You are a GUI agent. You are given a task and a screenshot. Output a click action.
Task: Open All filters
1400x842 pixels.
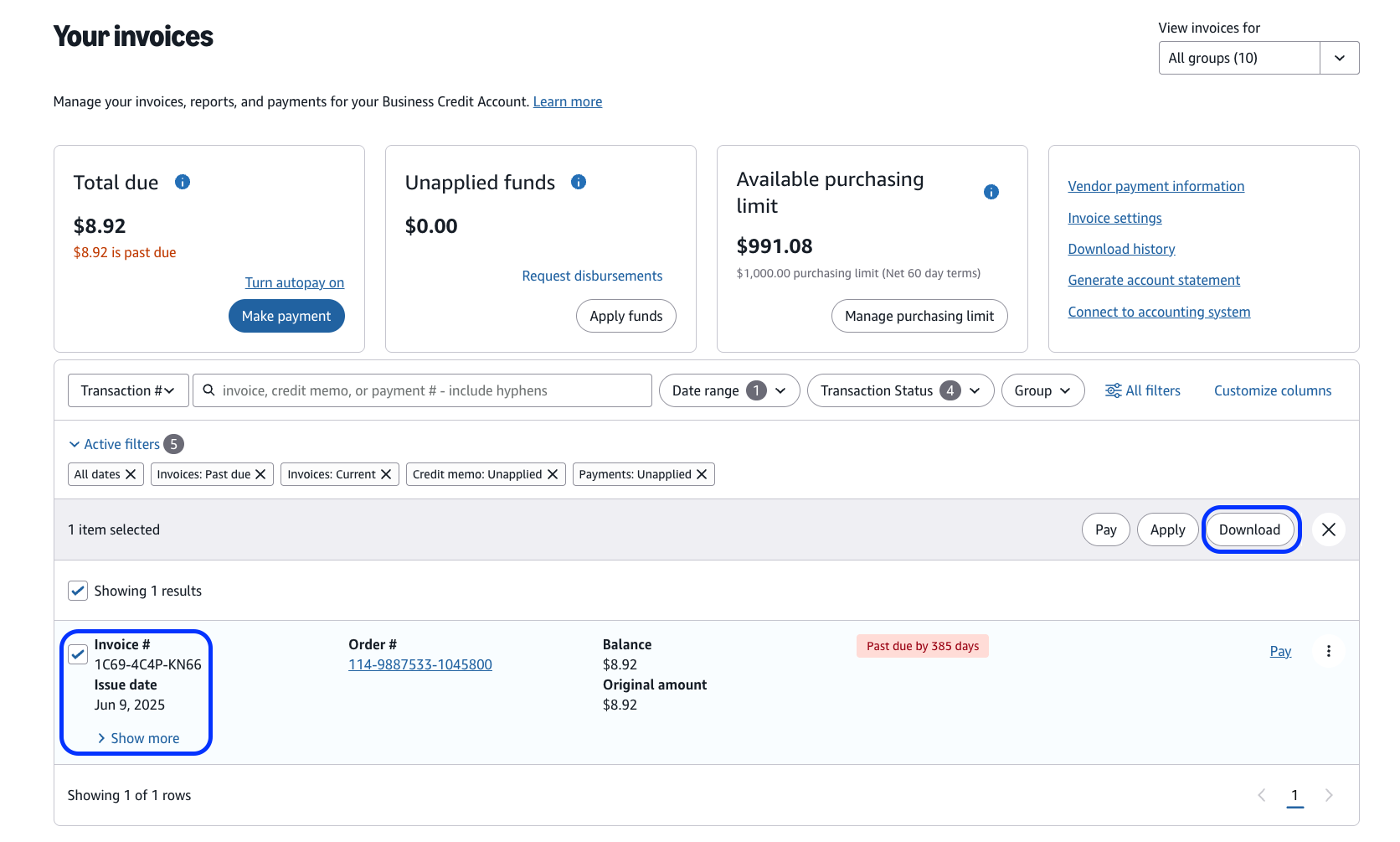(x=1143, y=390)
